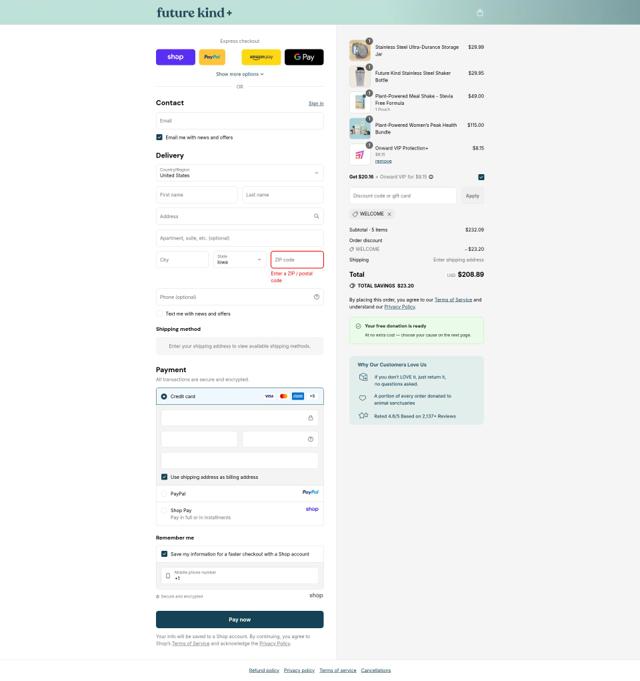This screenshot has width=640, height=681.
Task: Open Shop's Terms of Service link
Action: tap(191, 644)
